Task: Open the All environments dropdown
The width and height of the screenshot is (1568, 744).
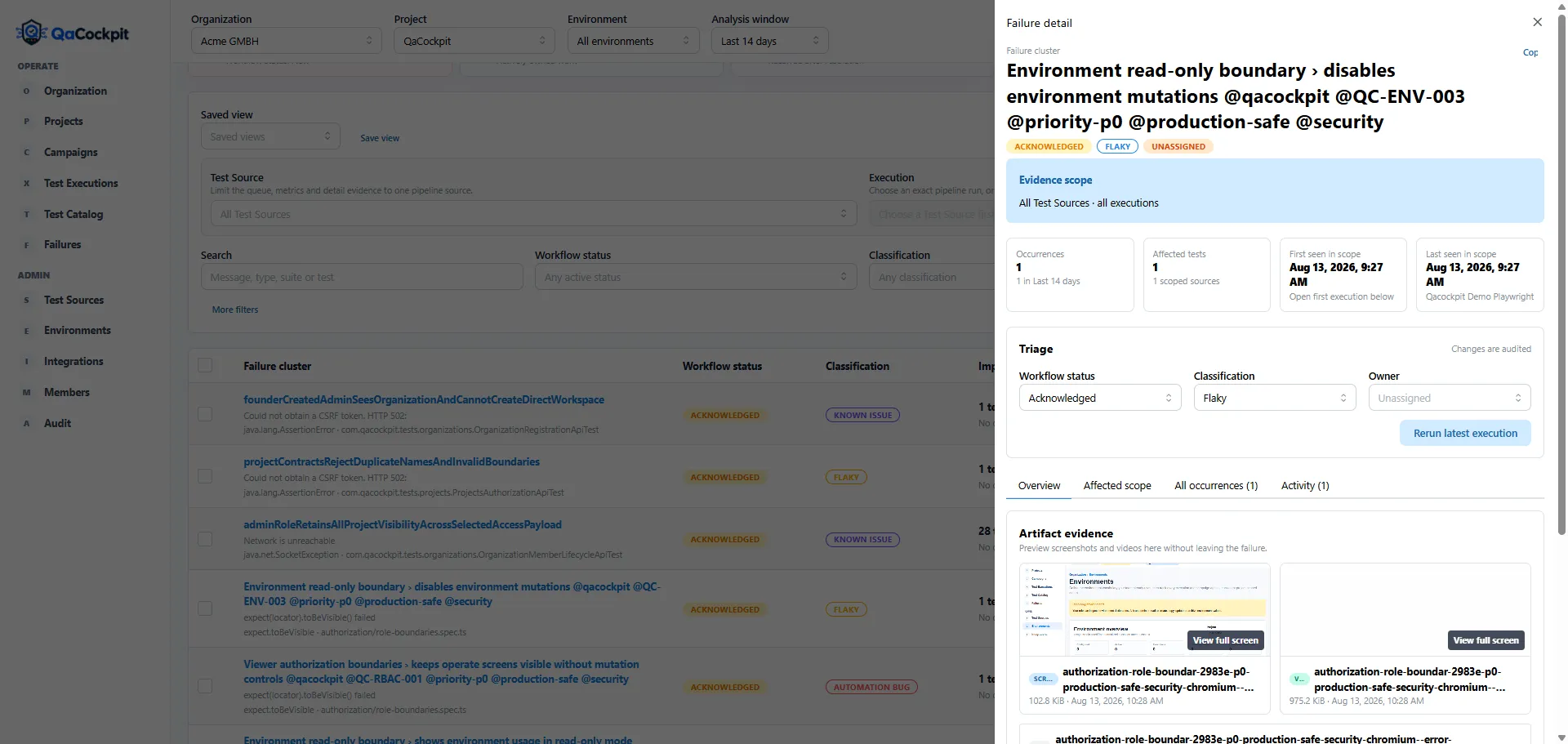Action: point(633,41)
